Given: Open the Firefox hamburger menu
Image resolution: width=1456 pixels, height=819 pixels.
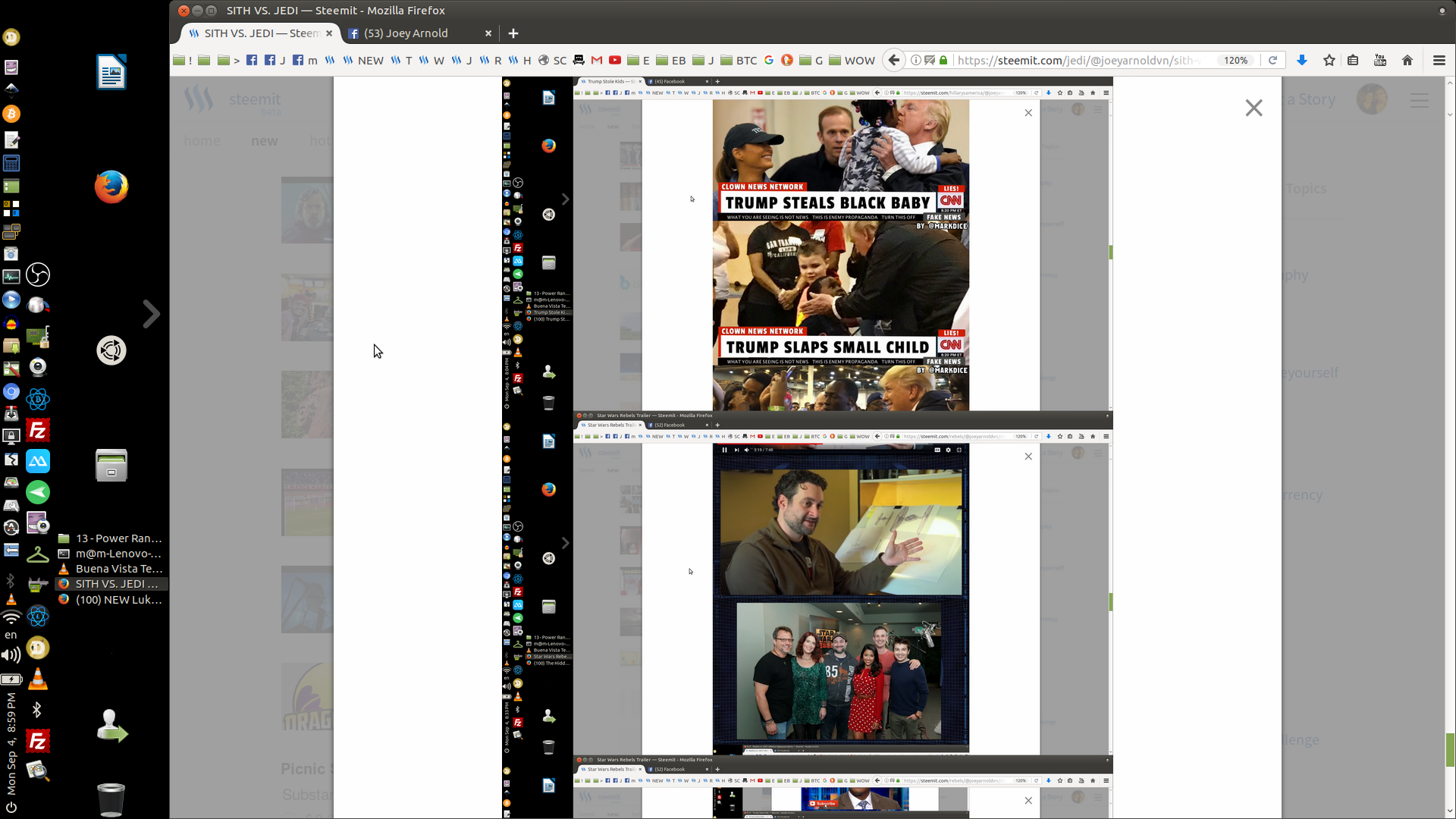Looking at the screenshot, I should pos(1439,60).
